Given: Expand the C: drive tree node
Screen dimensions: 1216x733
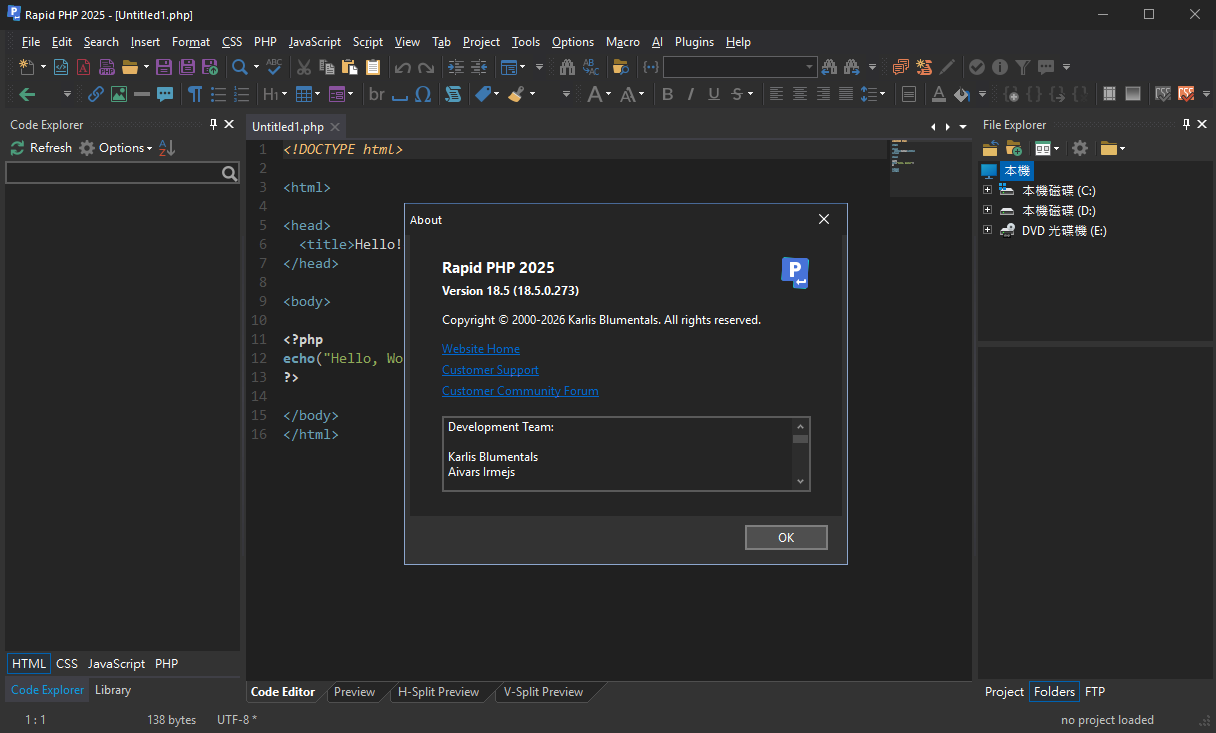Looking at the screenshot, I should (x=988, y=190).
